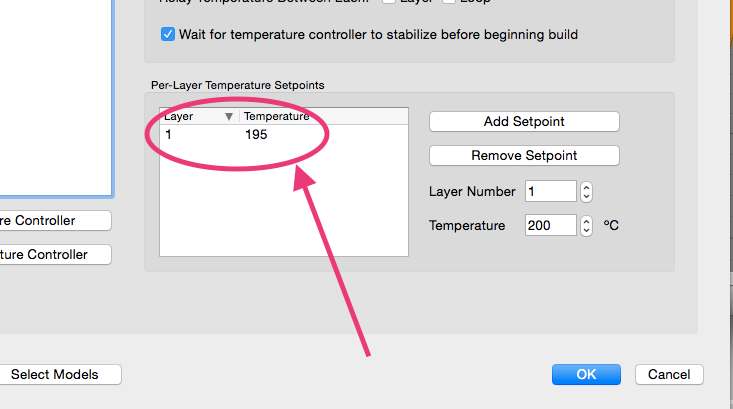Focus the Layer Number input field
The image size is (733, 409).
coord(551,191)
